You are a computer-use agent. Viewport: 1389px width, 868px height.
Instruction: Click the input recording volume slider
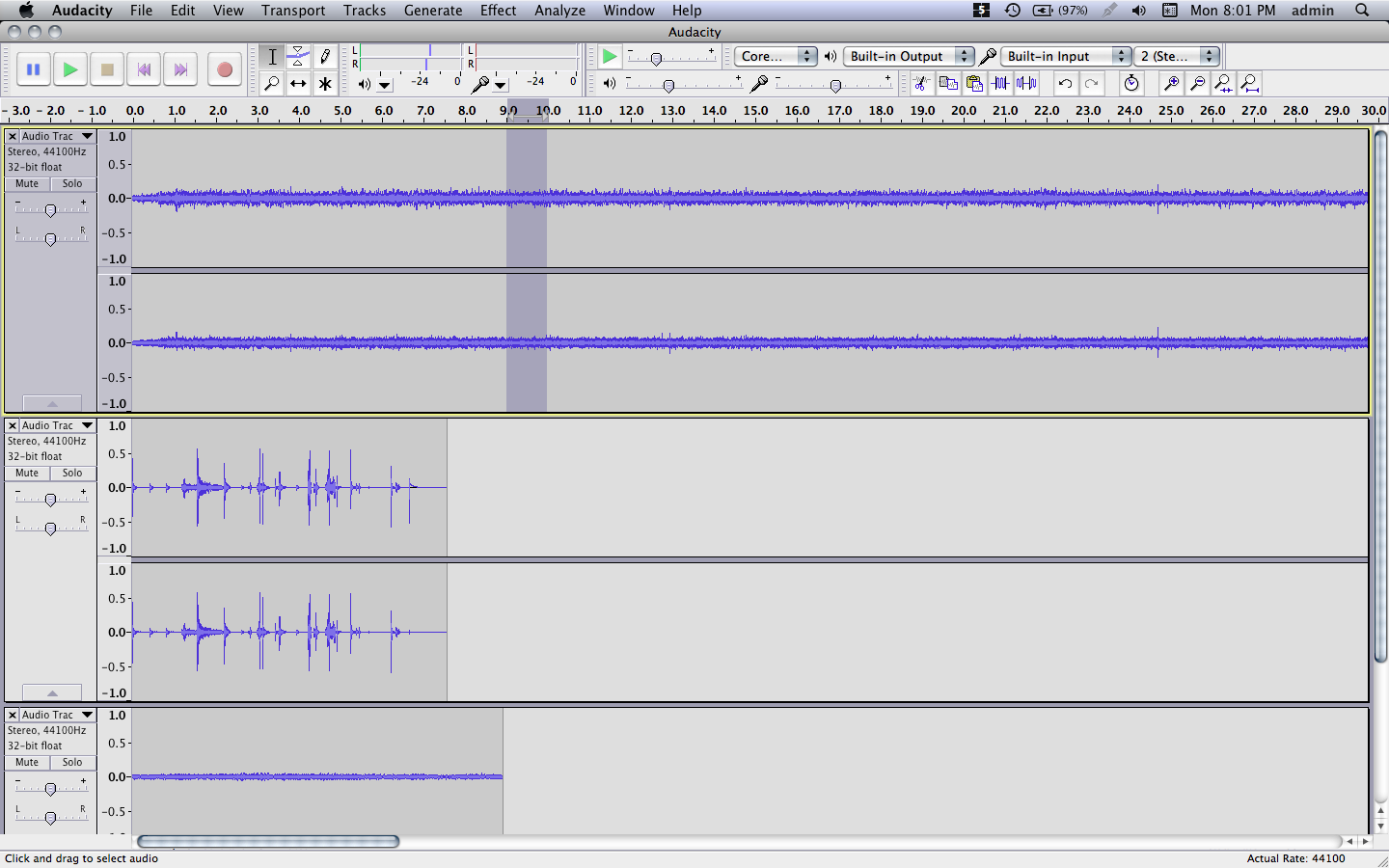point(835,85)
